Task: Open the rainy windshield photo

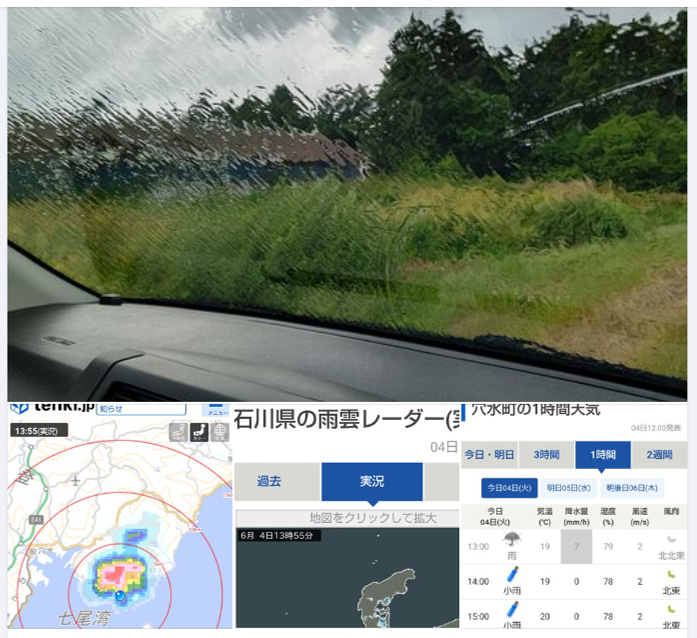Action: [x=348, y=204]
